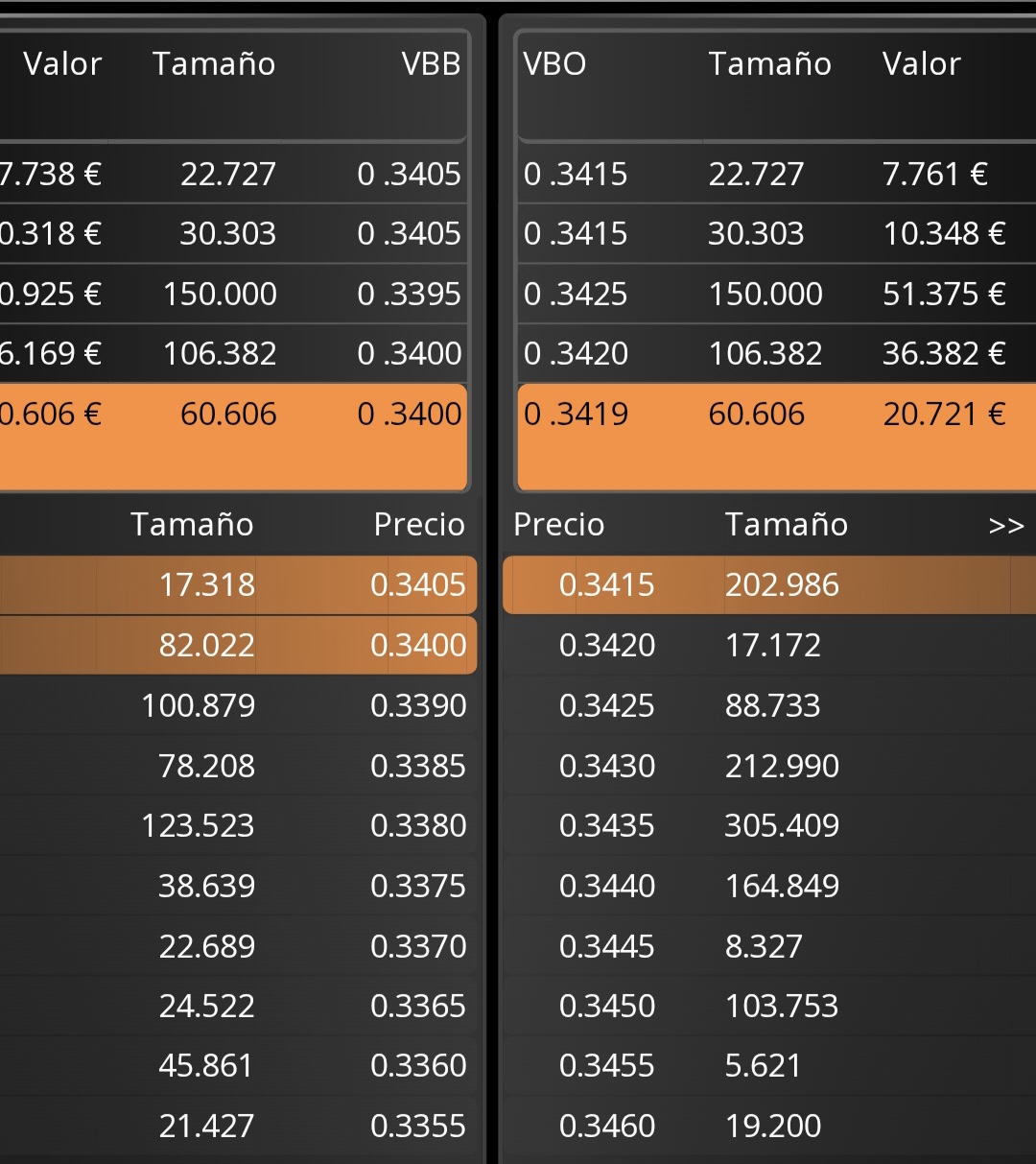Click the Precio header on the ask side
The height and width of the screenshot is (1164, 1036).
pyautogui.click(x=558, y=525)
